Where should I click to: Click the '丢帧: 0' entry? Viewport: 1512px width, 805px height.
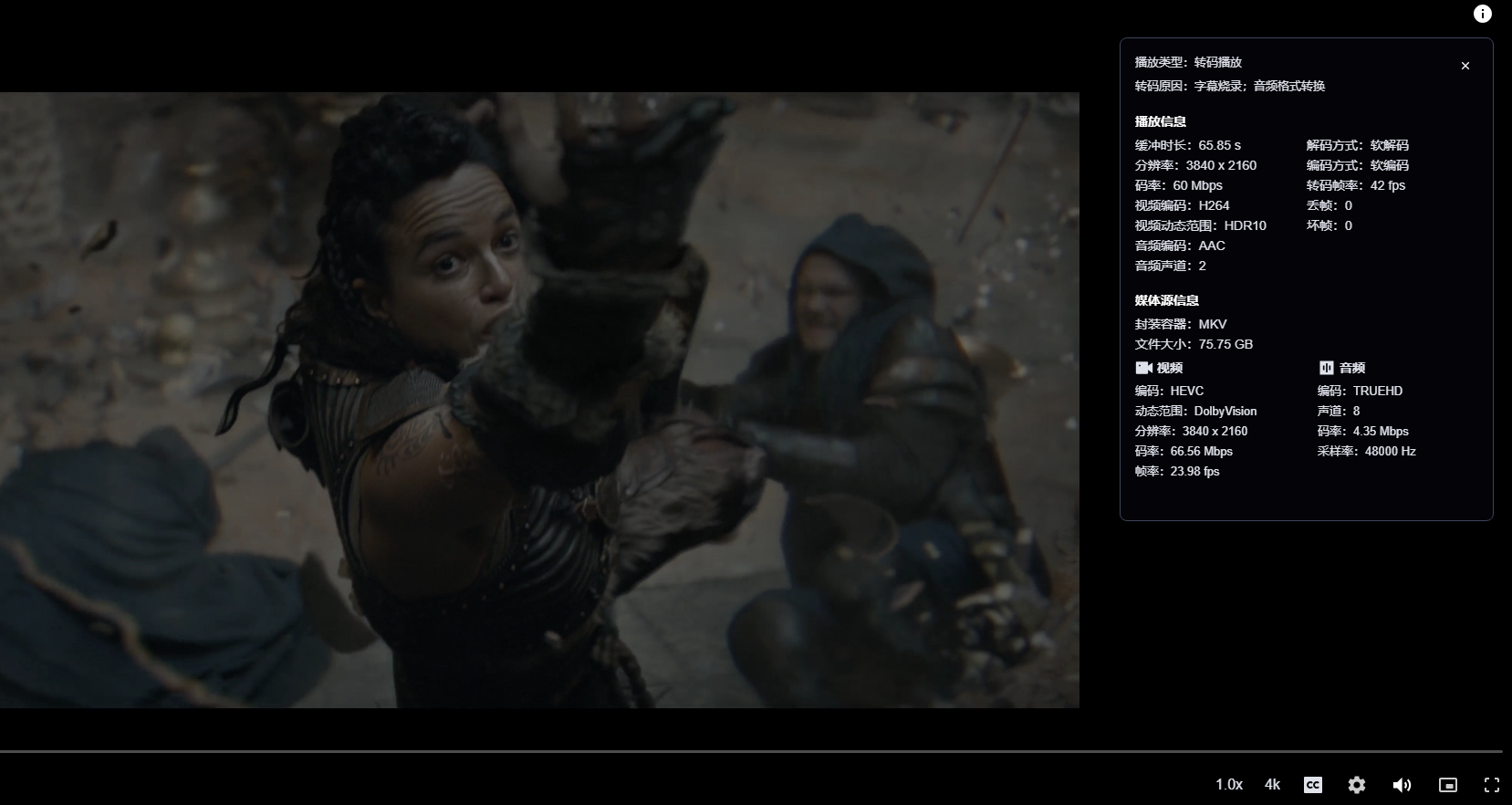[1330, 205]
